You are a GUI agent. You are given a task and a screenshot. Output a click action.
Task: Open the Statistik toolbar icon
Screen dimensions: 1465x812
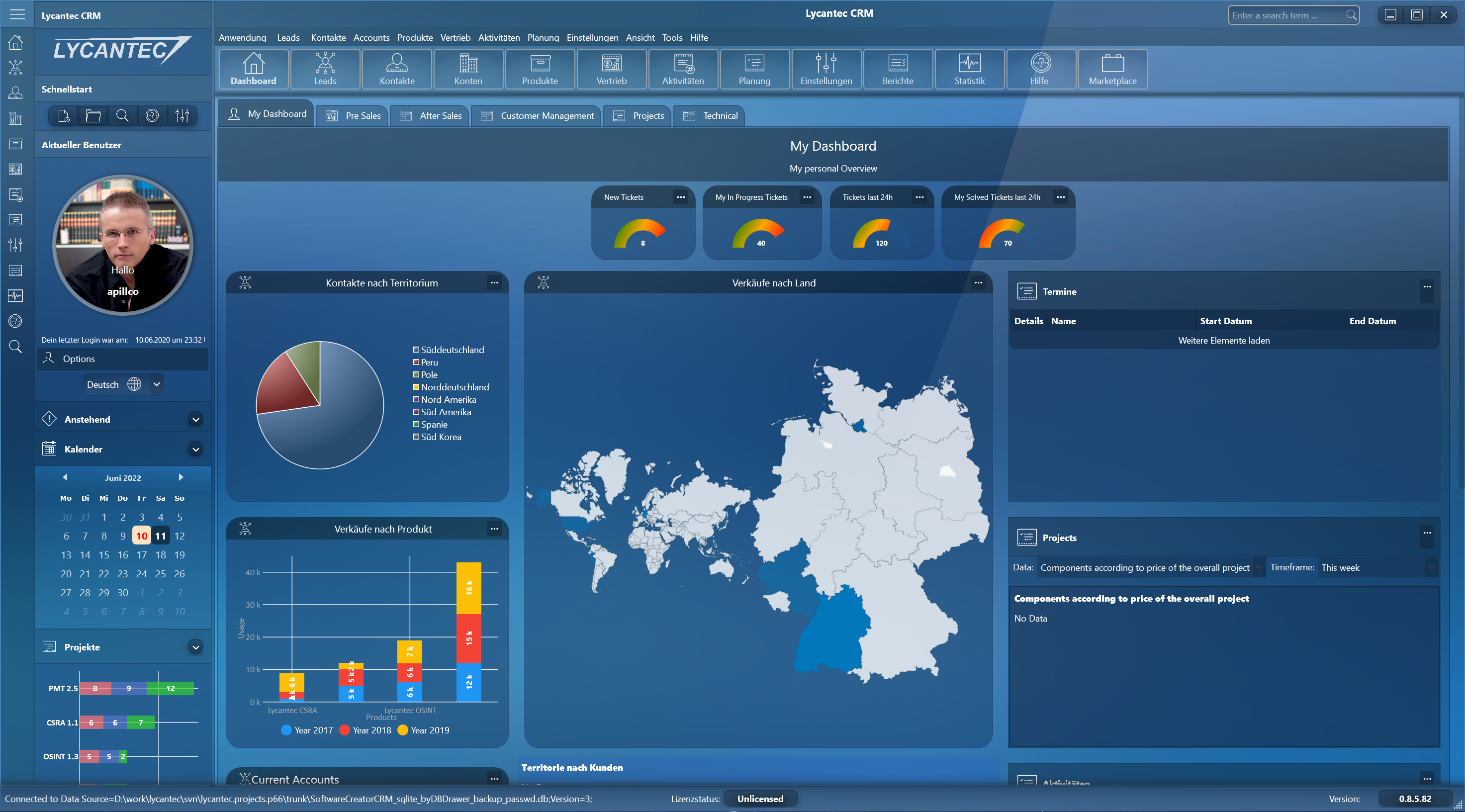[969, 69]
